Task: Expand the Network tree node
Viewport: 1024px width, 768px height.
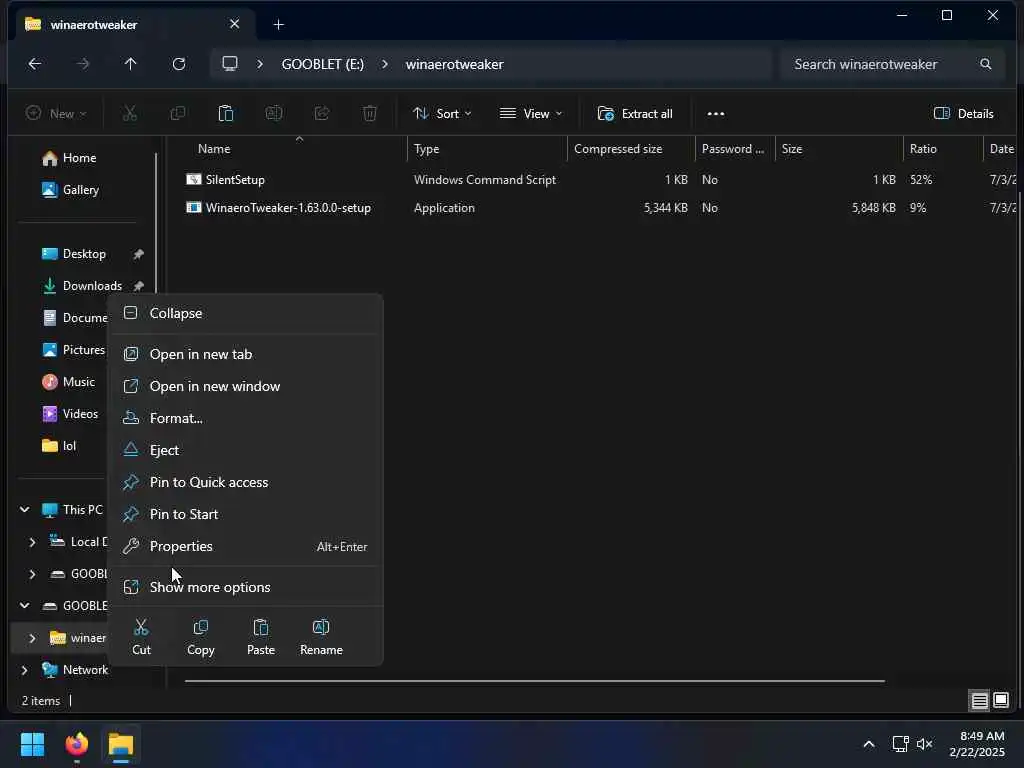Action: coord(25,670)
